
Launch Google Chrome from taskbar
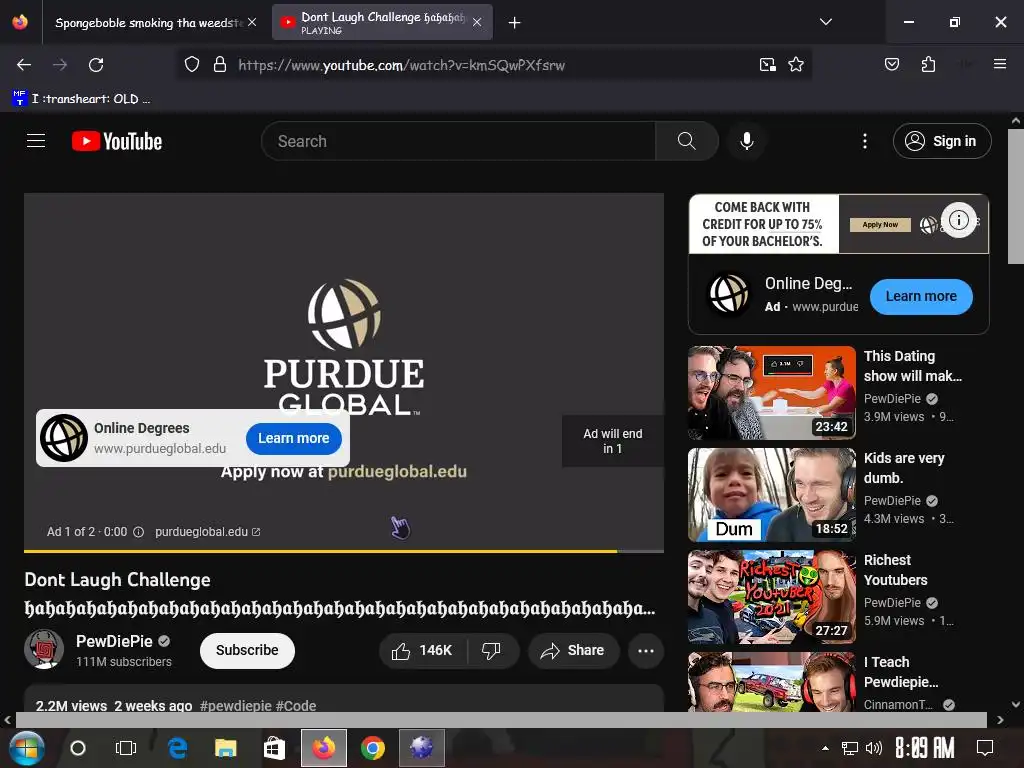[x=372, y=748]
